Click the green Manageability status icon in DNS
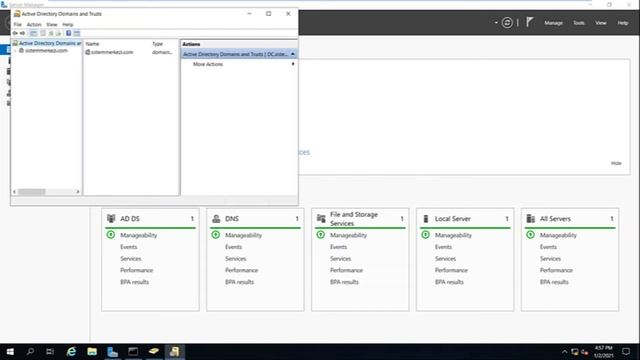 (216, 235)
